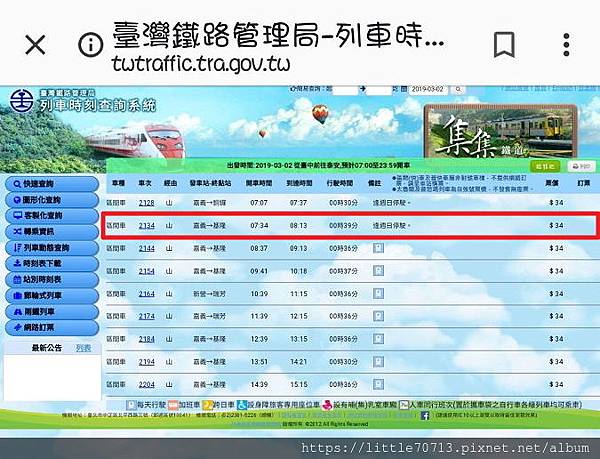Click the 行駛時間 column header
The image size is (600, 459).
340,183
